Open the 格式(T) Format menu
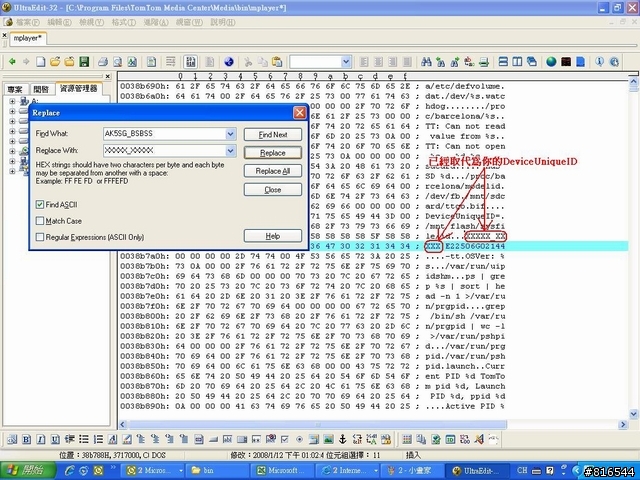This screenshot has width=640, height=480. point(124,22)
